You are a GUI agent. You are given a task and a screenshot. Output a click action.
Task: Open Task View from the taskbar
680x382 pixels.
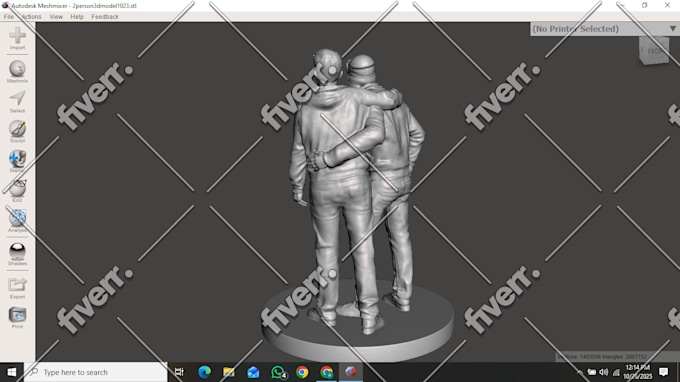click(x=179, y=372)
